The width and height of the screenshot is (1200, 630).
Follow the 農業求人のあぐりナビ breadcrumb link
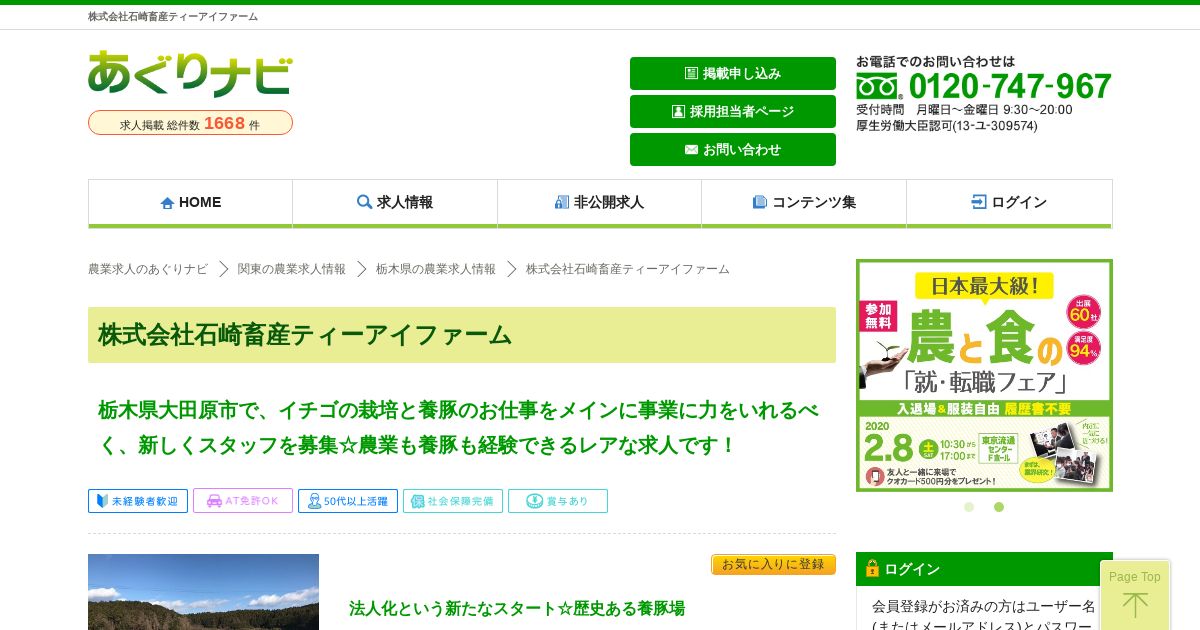point(148,269)
